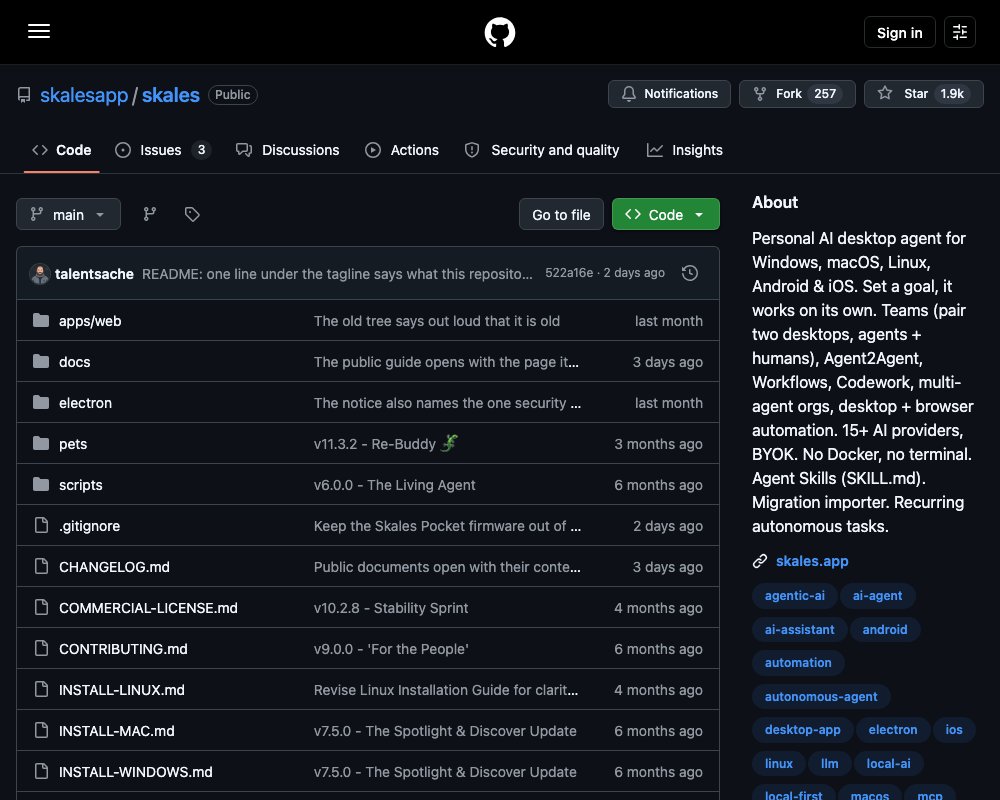Viewport: 1000px width, 800px height.
Task: Open INSTALL-MAC.md file
Action: tap(117, 730)
